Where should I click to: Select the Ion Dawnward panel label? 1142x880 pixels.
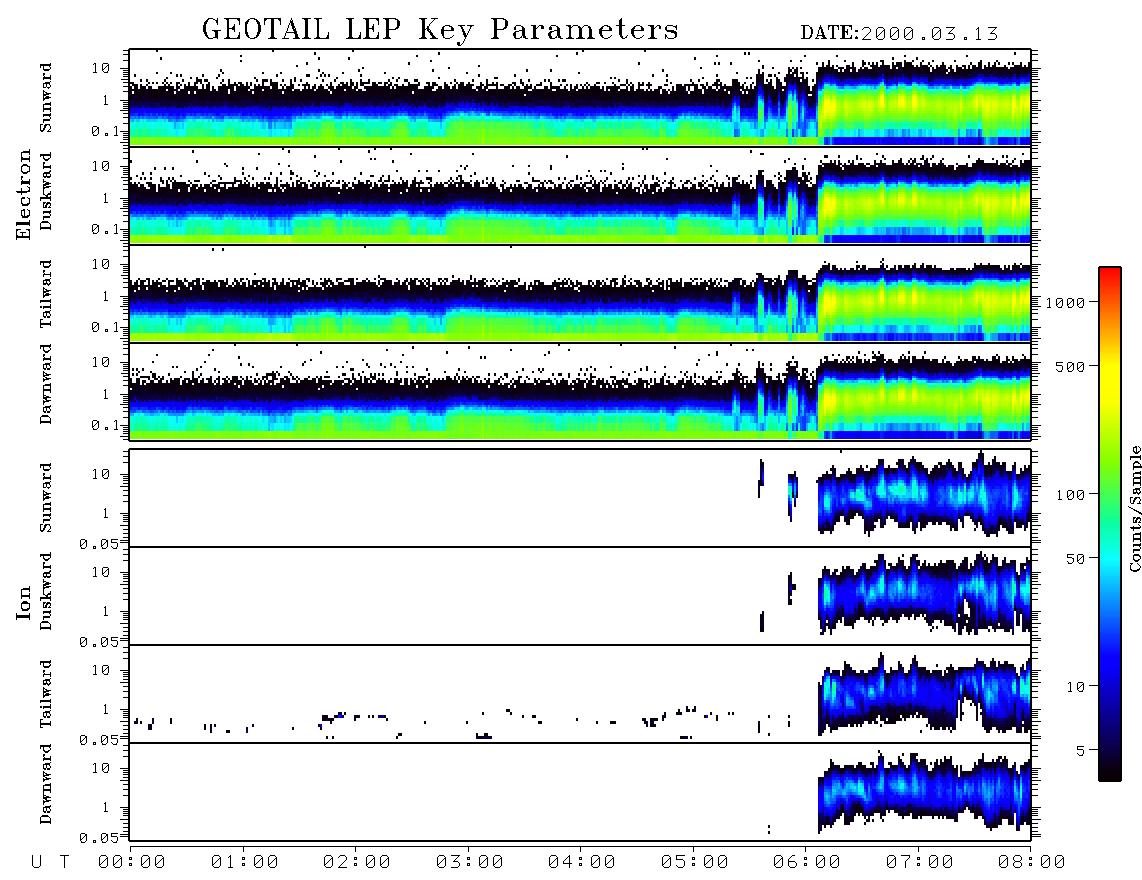[x=46, y=784]
